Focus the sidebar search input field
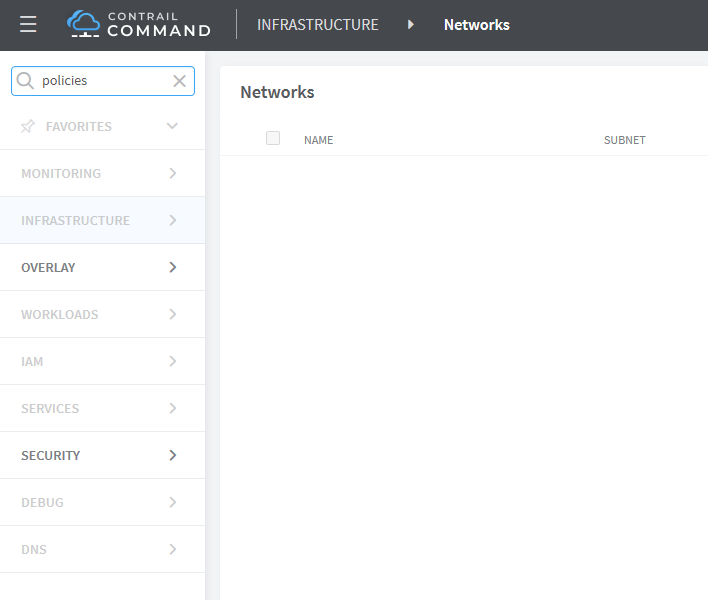Image resolution: width=708 pixels, height=600 pixels. point(103,81)
